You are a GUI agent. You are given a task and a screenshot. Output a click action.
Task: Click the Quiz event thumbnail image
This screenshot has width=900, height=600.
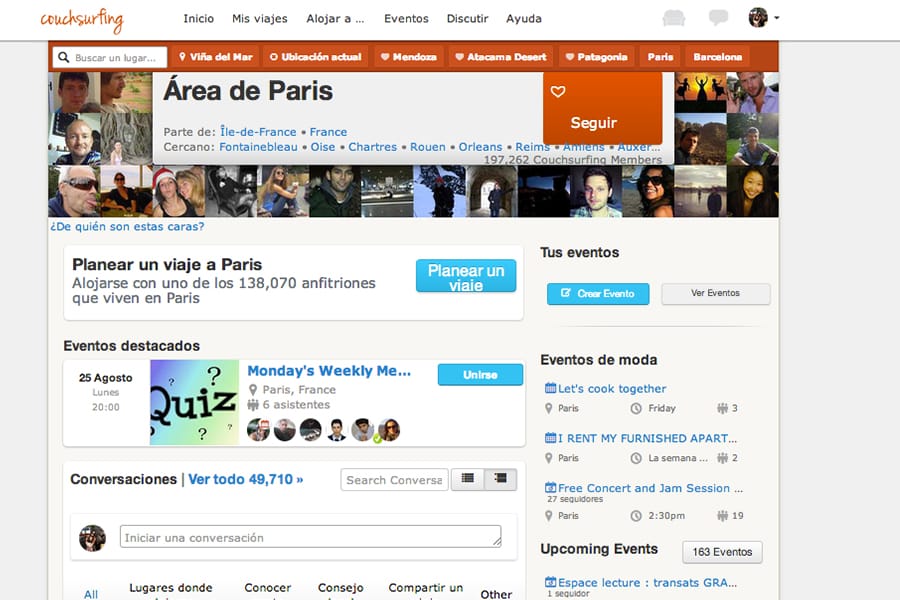(195, 402)
